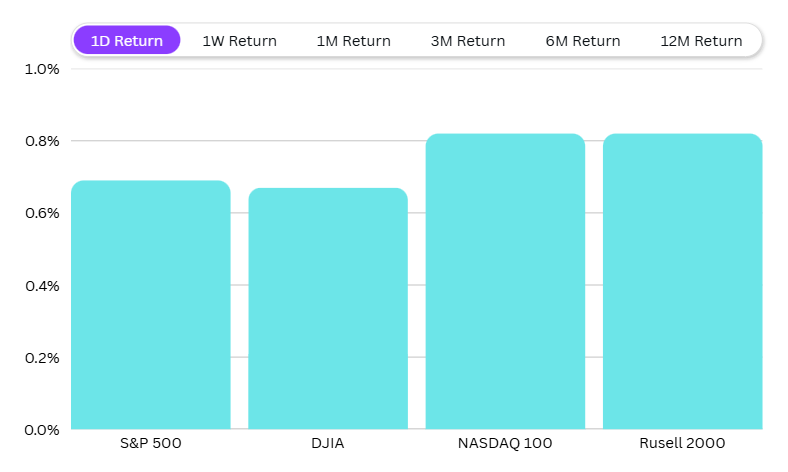Click the Rusell 2000 bar
Screen dimensions: 788x472
point(682,281)
